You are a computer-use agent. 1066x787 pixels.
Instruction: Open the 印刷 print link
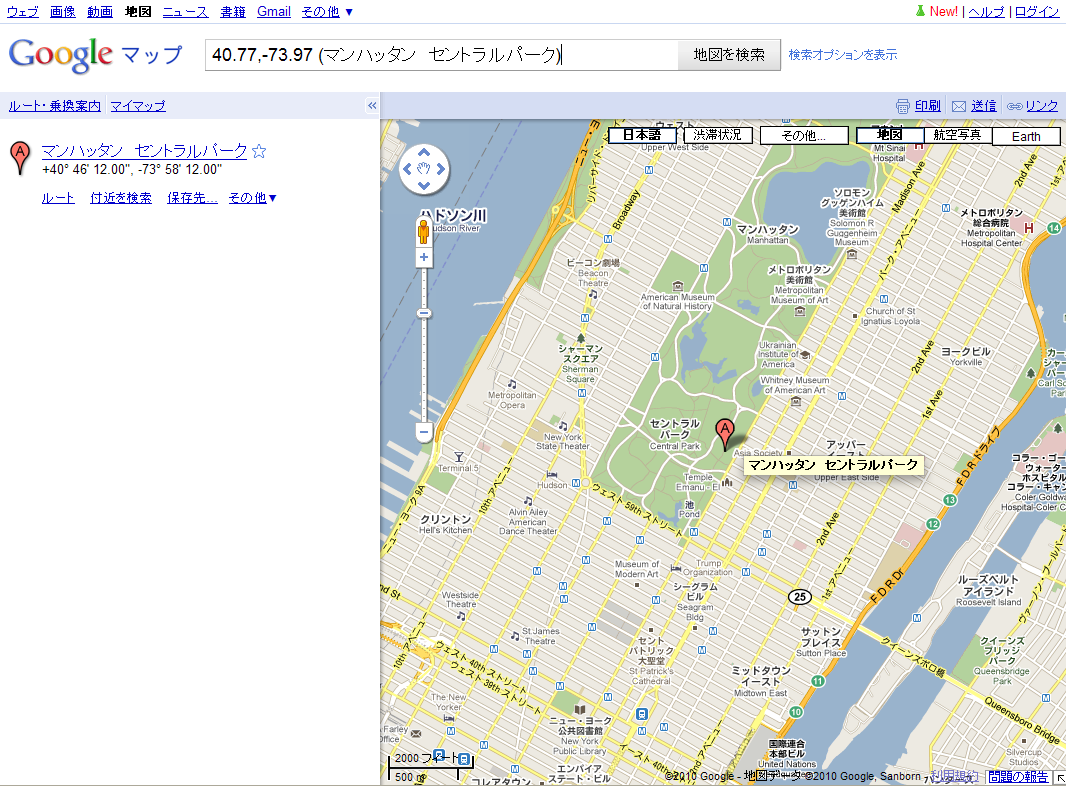[x=927, y=106]
